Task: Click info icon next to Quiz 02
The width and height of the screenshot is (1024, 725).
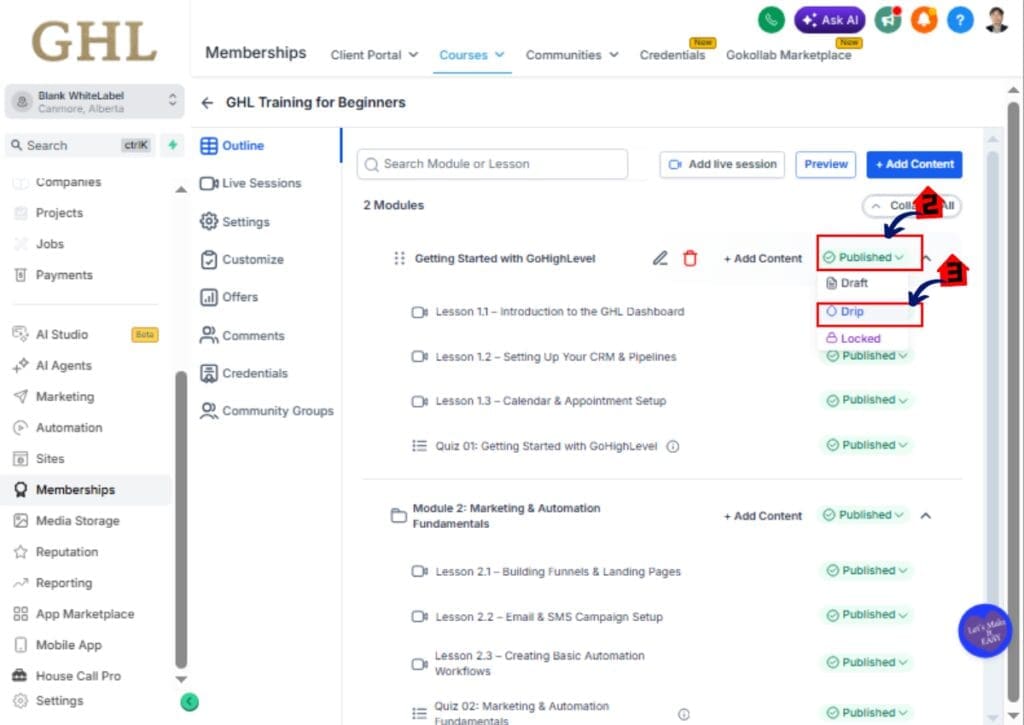Action: pyautogui.click(x=684, y=715)
